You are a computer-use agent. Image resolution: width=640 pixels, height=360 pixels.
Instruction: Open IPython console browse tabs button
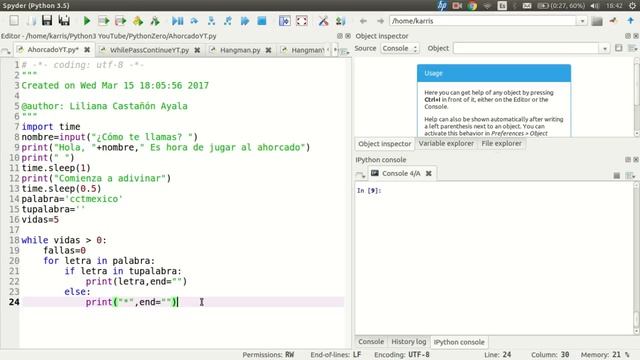click(360, 176)
